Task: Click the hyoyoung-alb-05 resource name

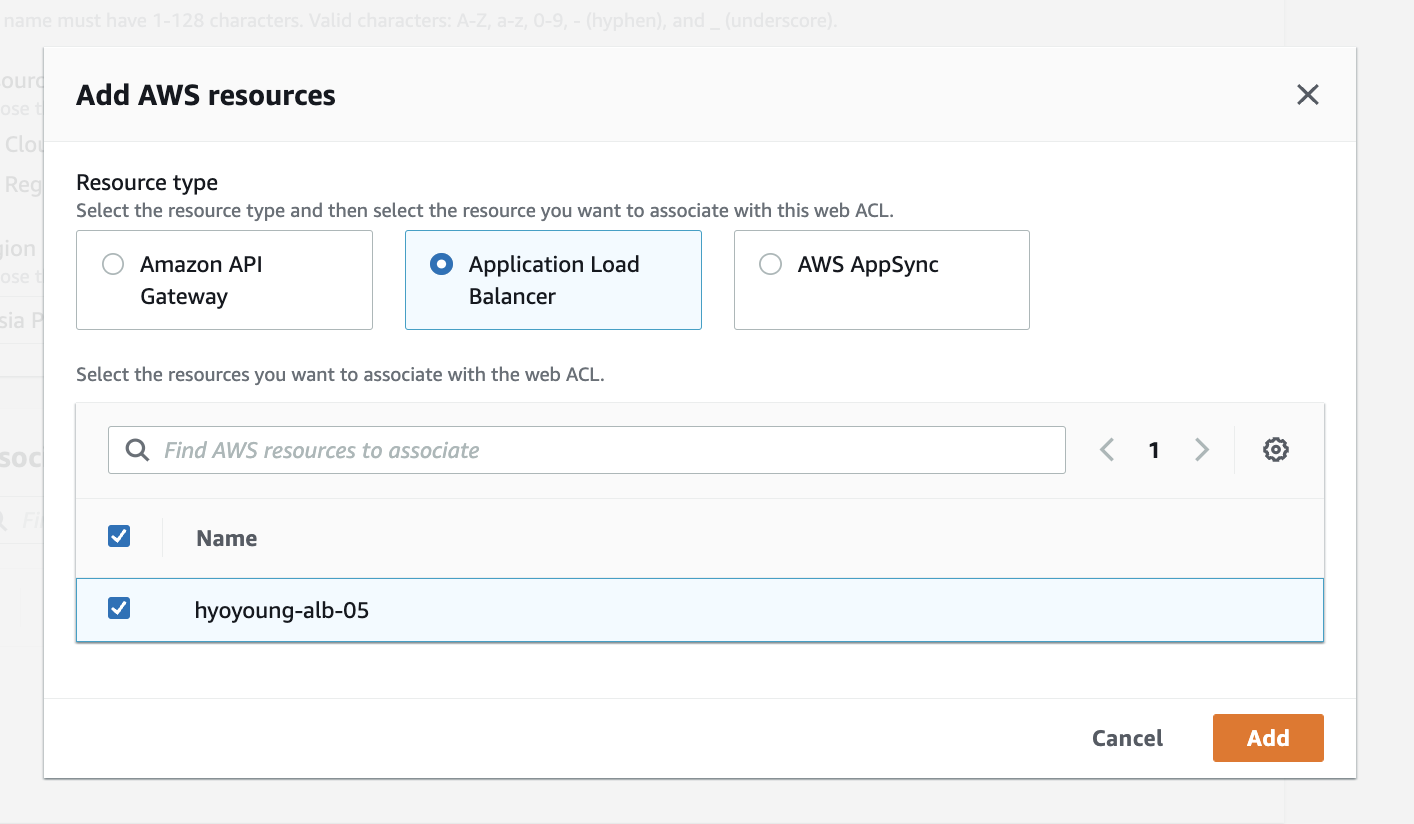Action: click(x=282, y=610)
